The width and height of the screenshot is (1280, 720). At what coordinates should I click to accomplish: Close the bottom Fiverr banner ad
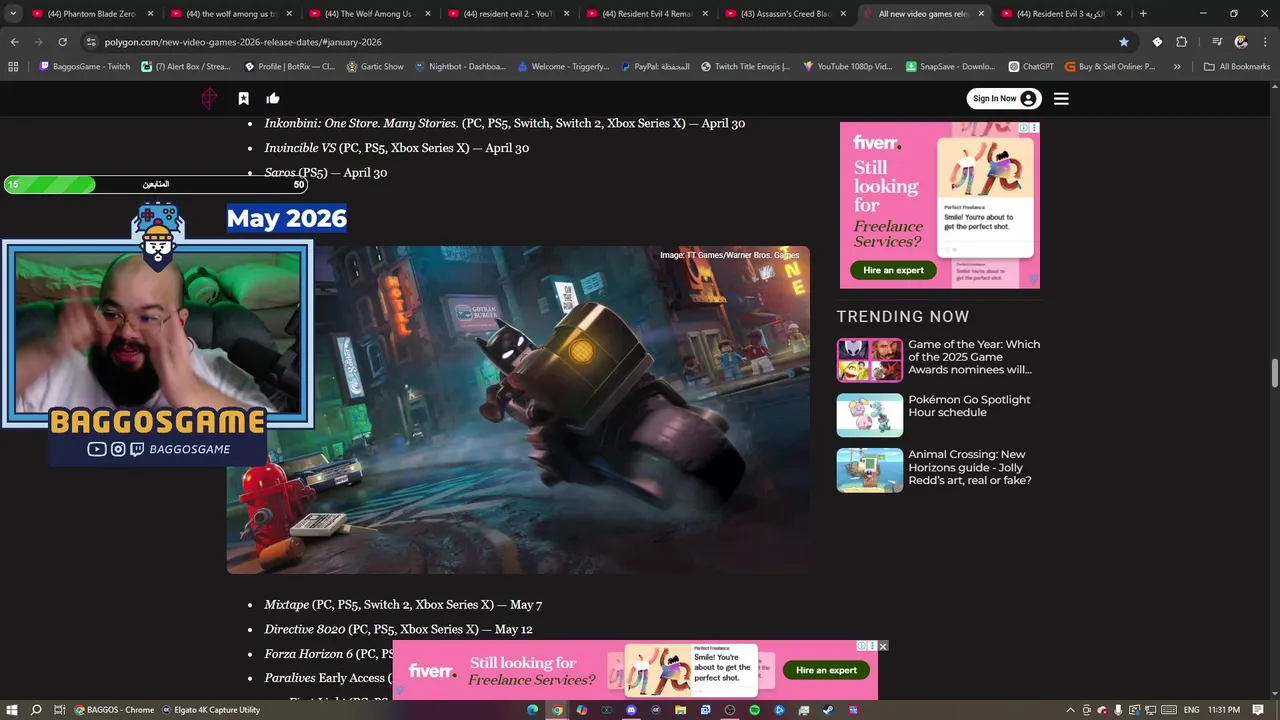click(883, 646)
